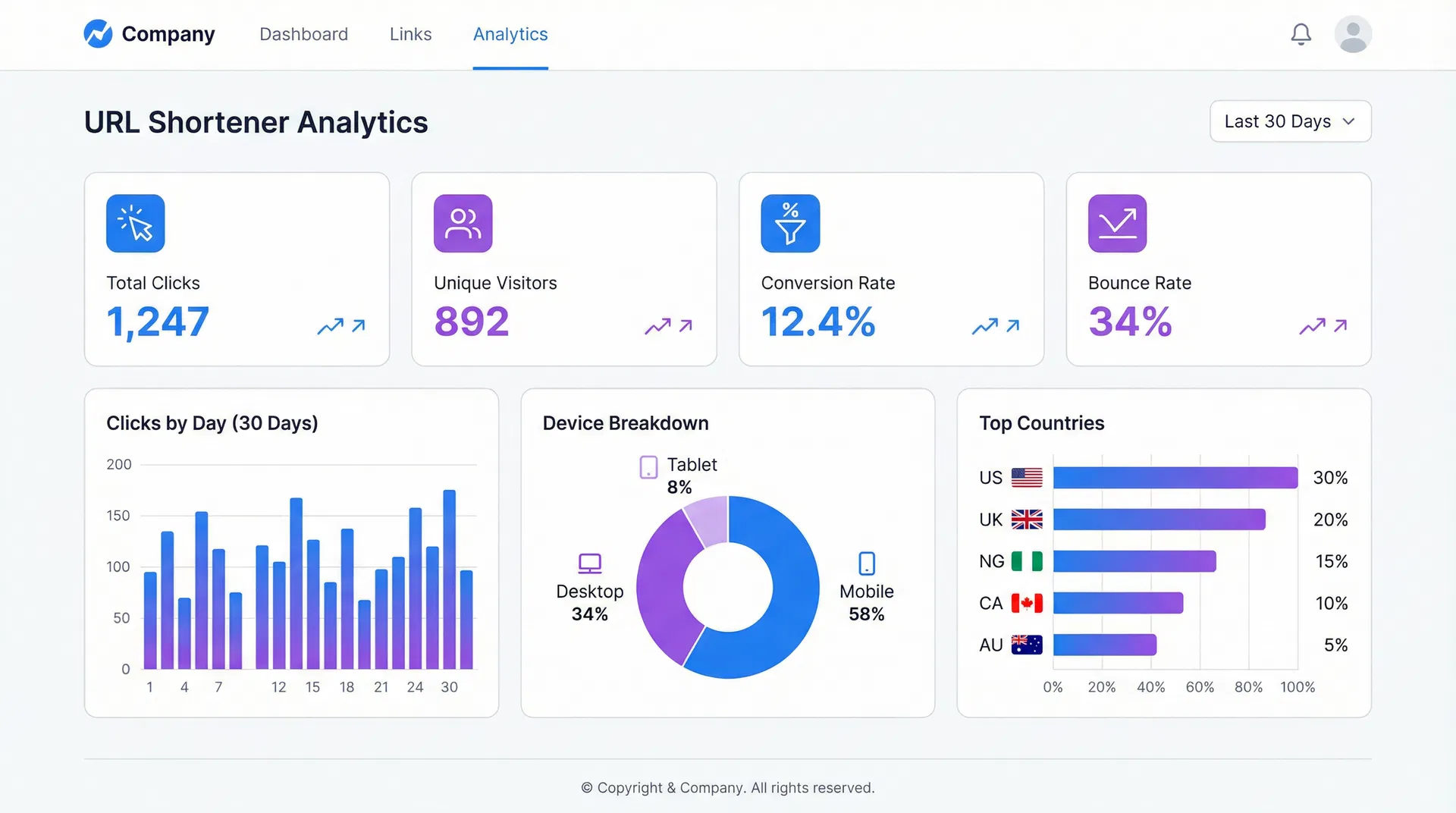The width and height of the screenshot is (1456, 813).
Task: Select the Tablet device icon
Action: pos(648,467)
